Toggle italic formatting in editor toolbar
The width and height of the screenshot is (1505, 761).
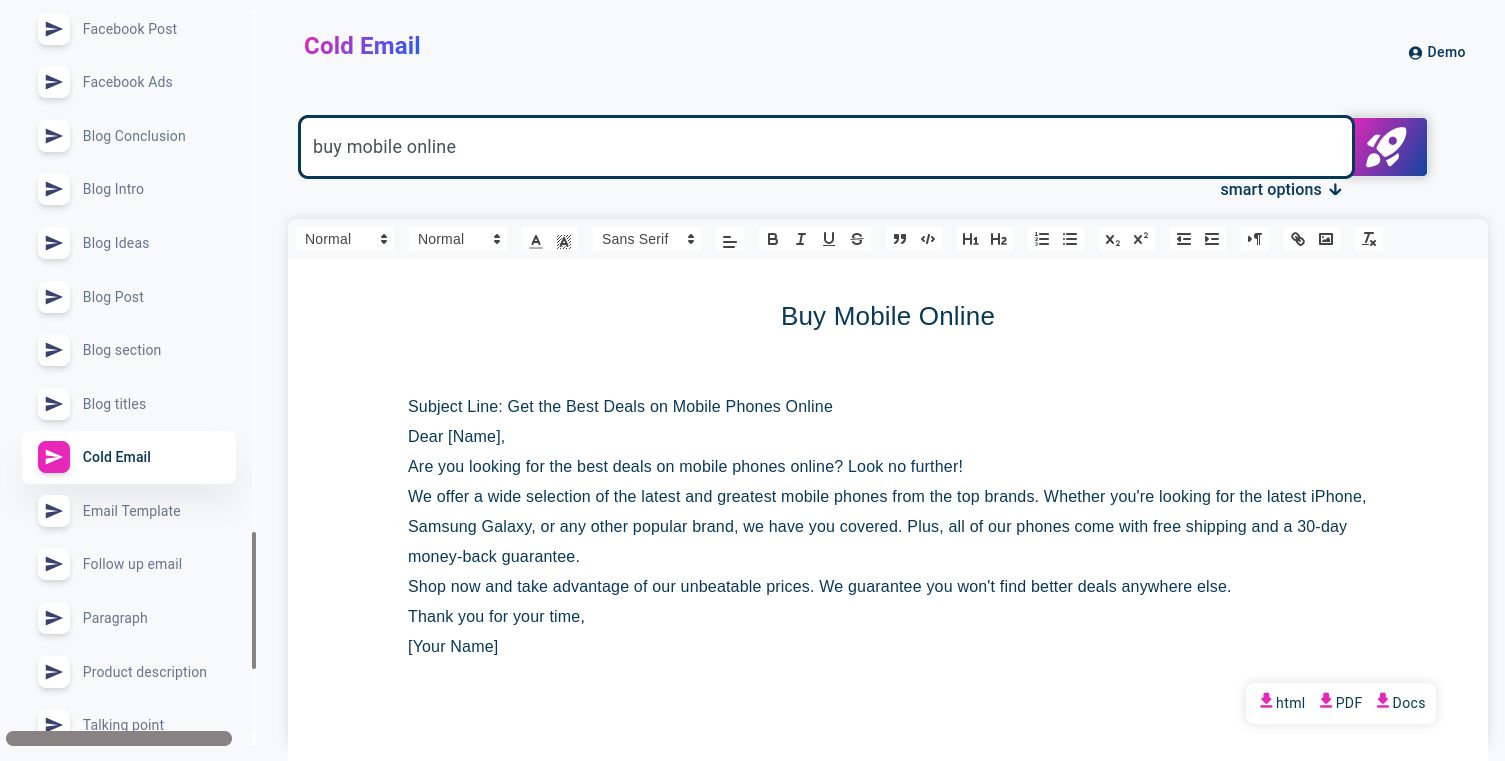[x=800, y=239]
